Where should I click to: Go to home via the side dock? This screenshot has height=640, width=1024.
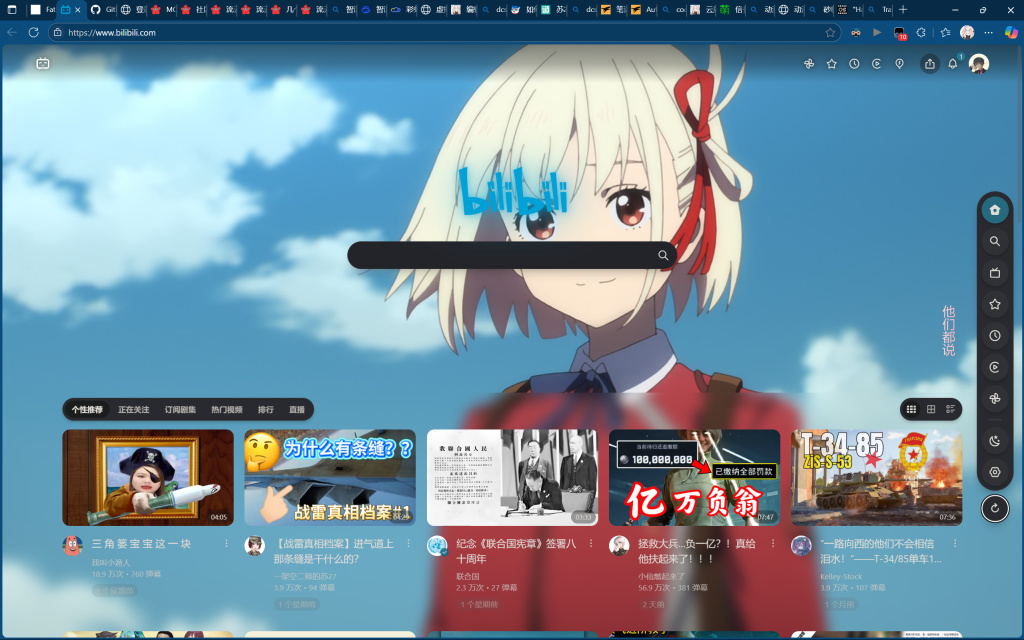[x=995, y=210]
